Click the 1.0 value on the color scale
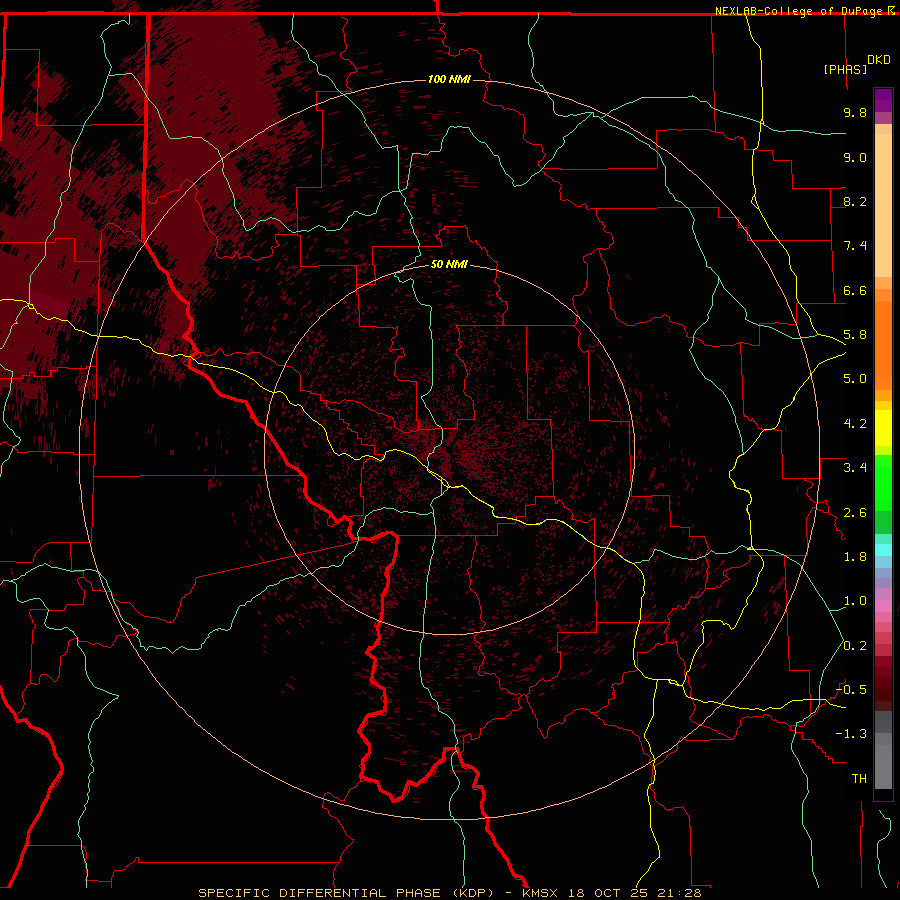 [x=855, y=601]
